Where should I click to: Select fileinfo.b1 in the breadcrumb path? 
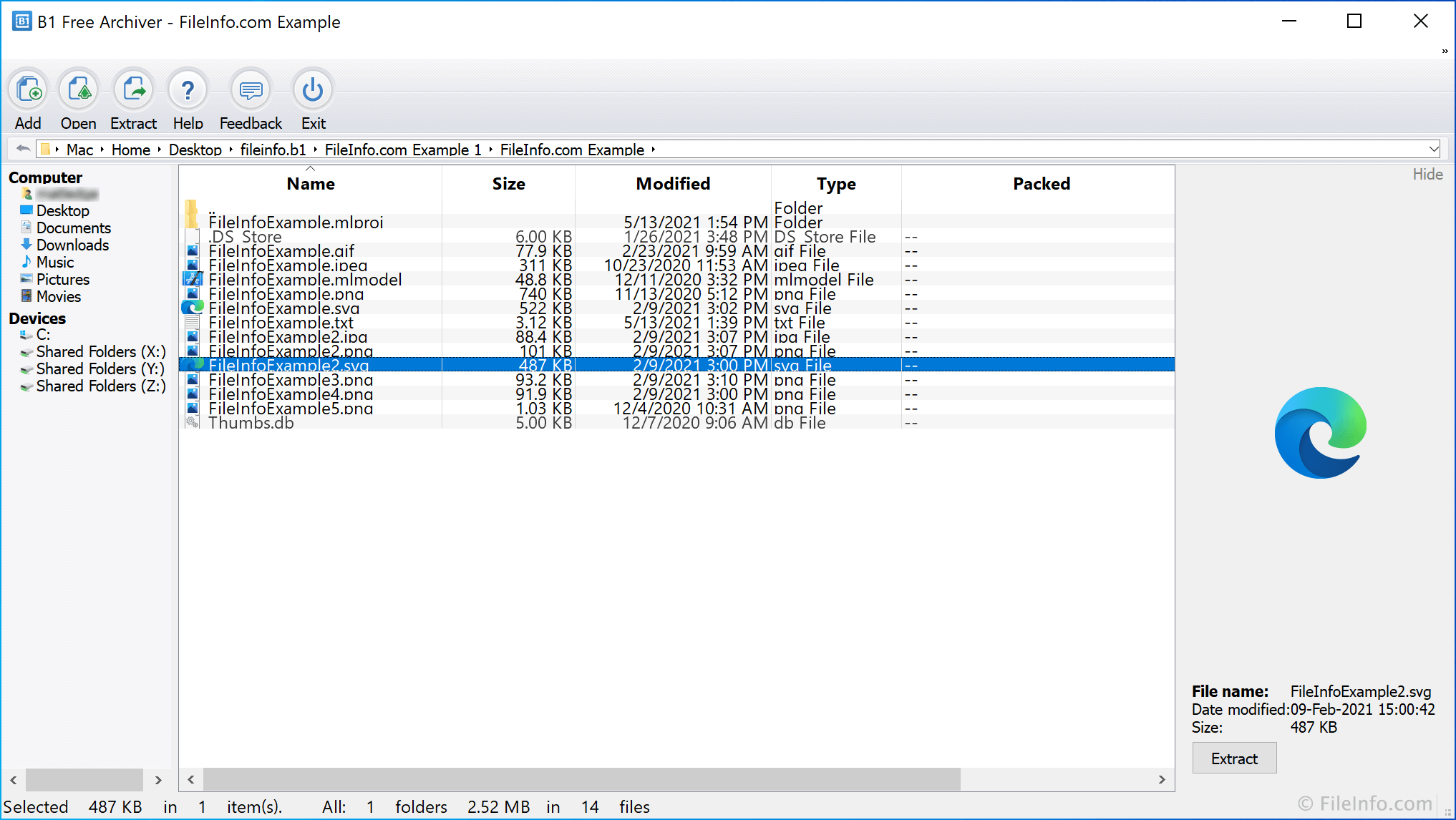[273, 150]
